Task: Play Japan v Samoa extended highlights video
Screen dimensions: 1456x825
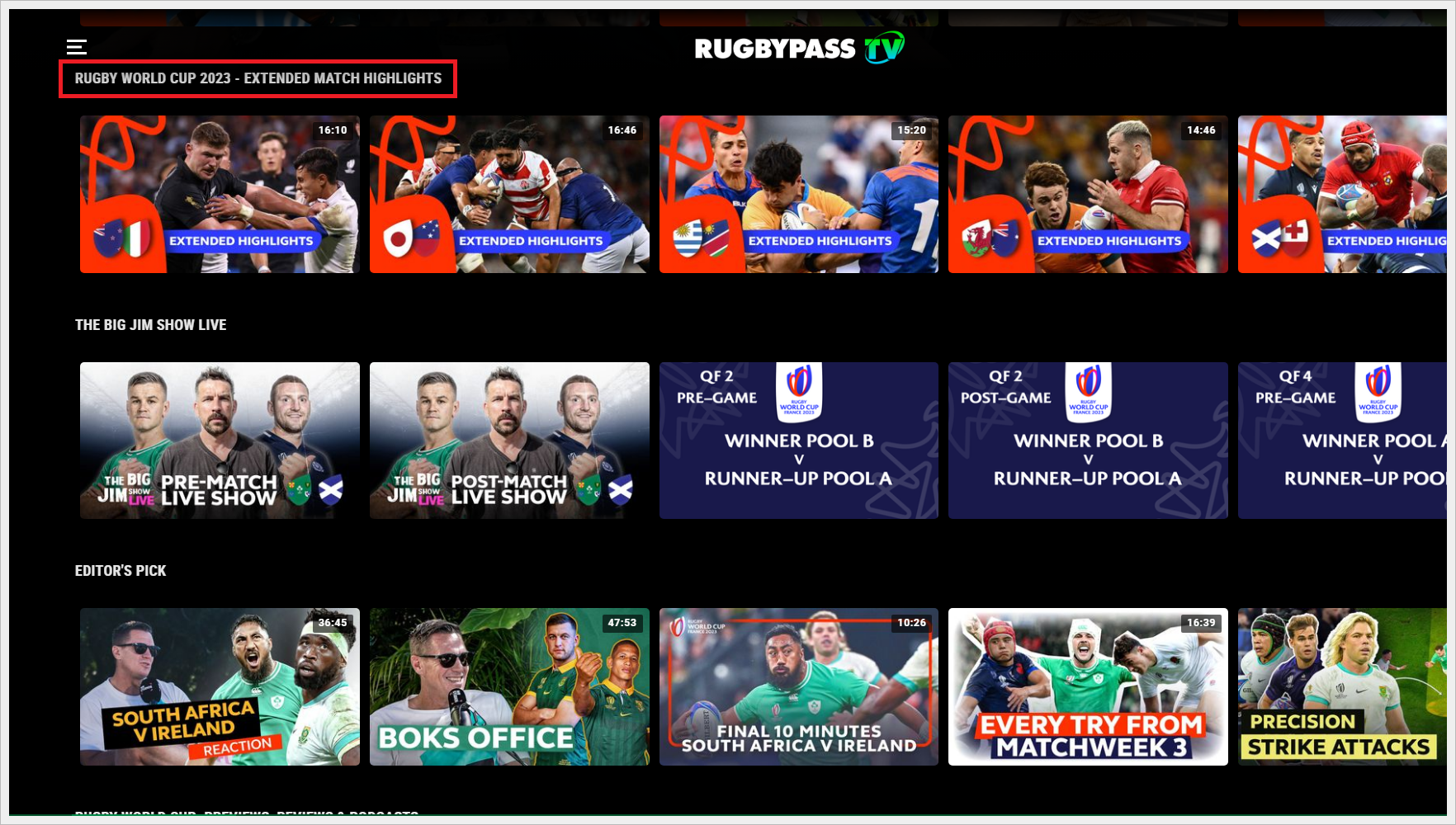Action: pyautogui.click(x=509, y=195)
